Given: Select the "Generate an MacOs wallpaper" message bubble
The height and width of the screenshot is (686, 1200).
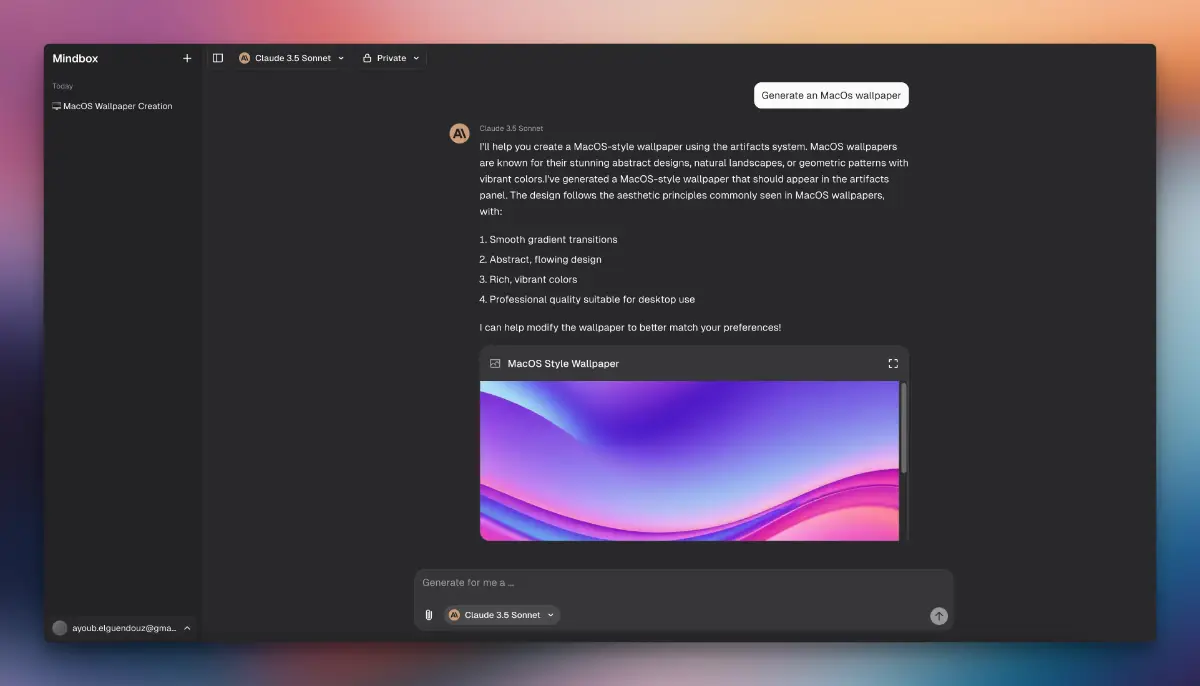Looking at the screenshot, I should [831, 96].
